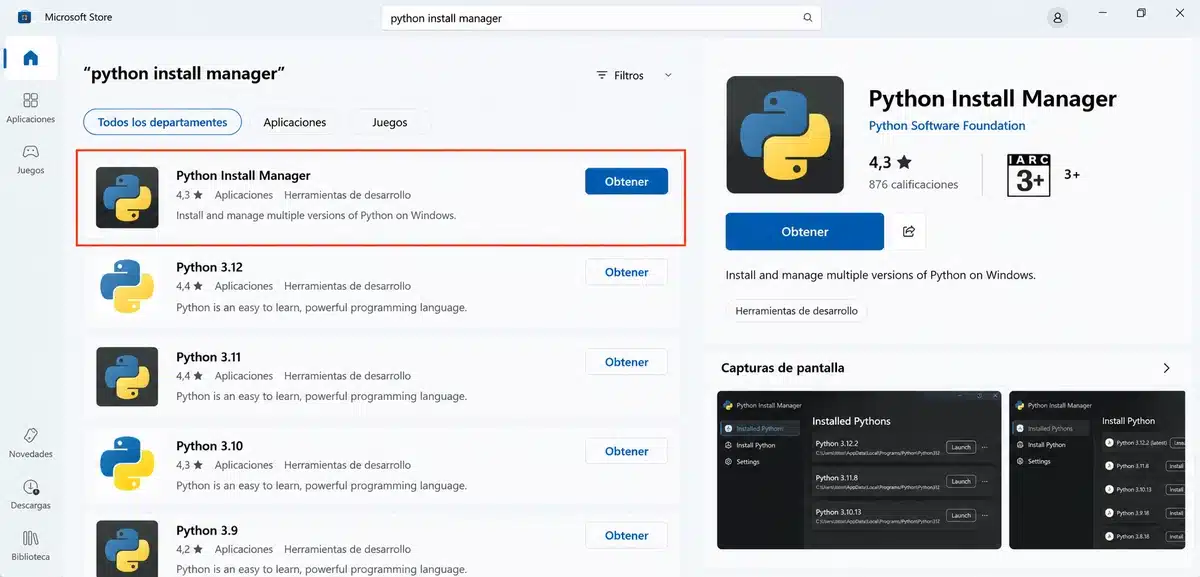This screenshot has width=1200, height=577.
Task: Open Juegos in the sidebar
Action: click(x=30, y=159)
